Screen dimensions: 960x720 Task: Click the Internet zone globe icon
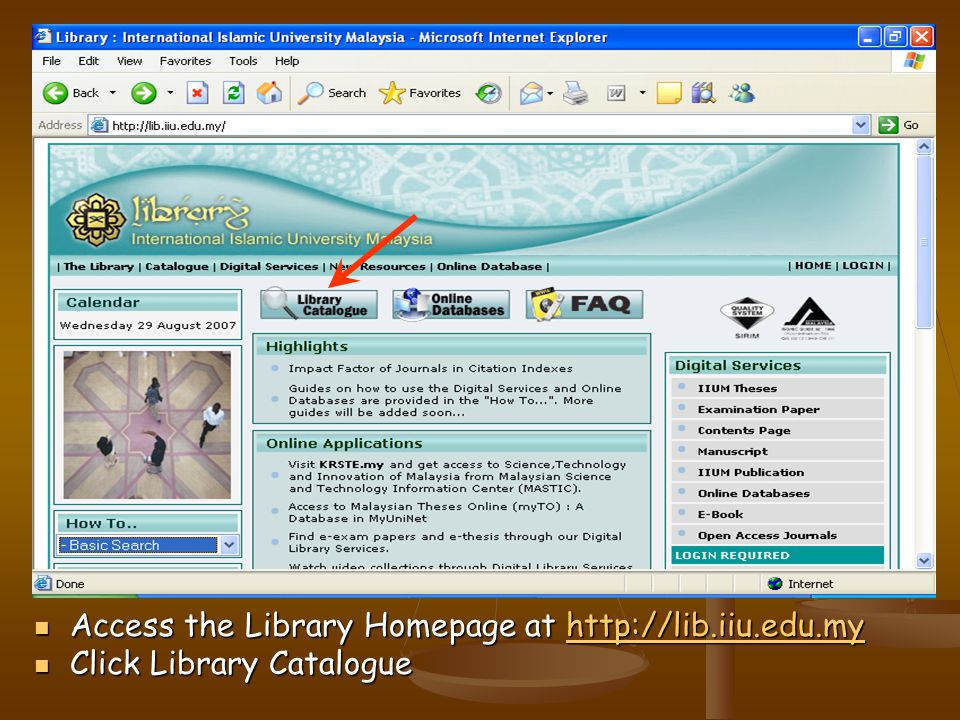point(775,583)
